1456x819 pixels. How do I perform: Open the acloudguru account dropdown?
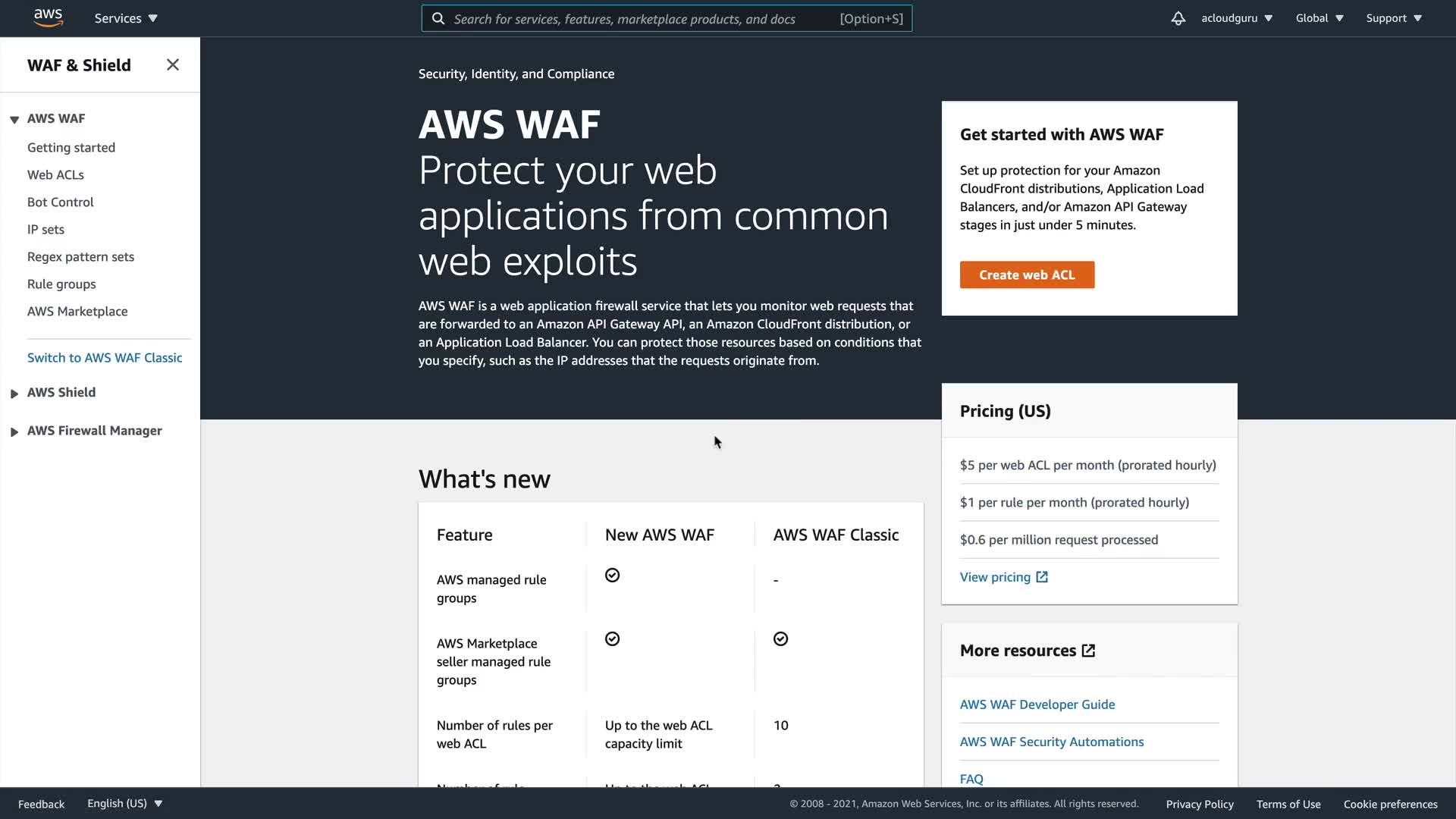[x=1236, y=18]
